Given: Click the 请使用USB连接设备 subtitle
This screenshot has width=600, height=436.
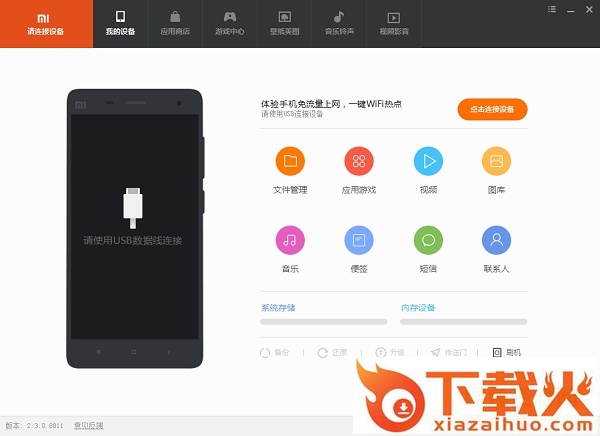Looking at the screenshot, I should 292,114.
